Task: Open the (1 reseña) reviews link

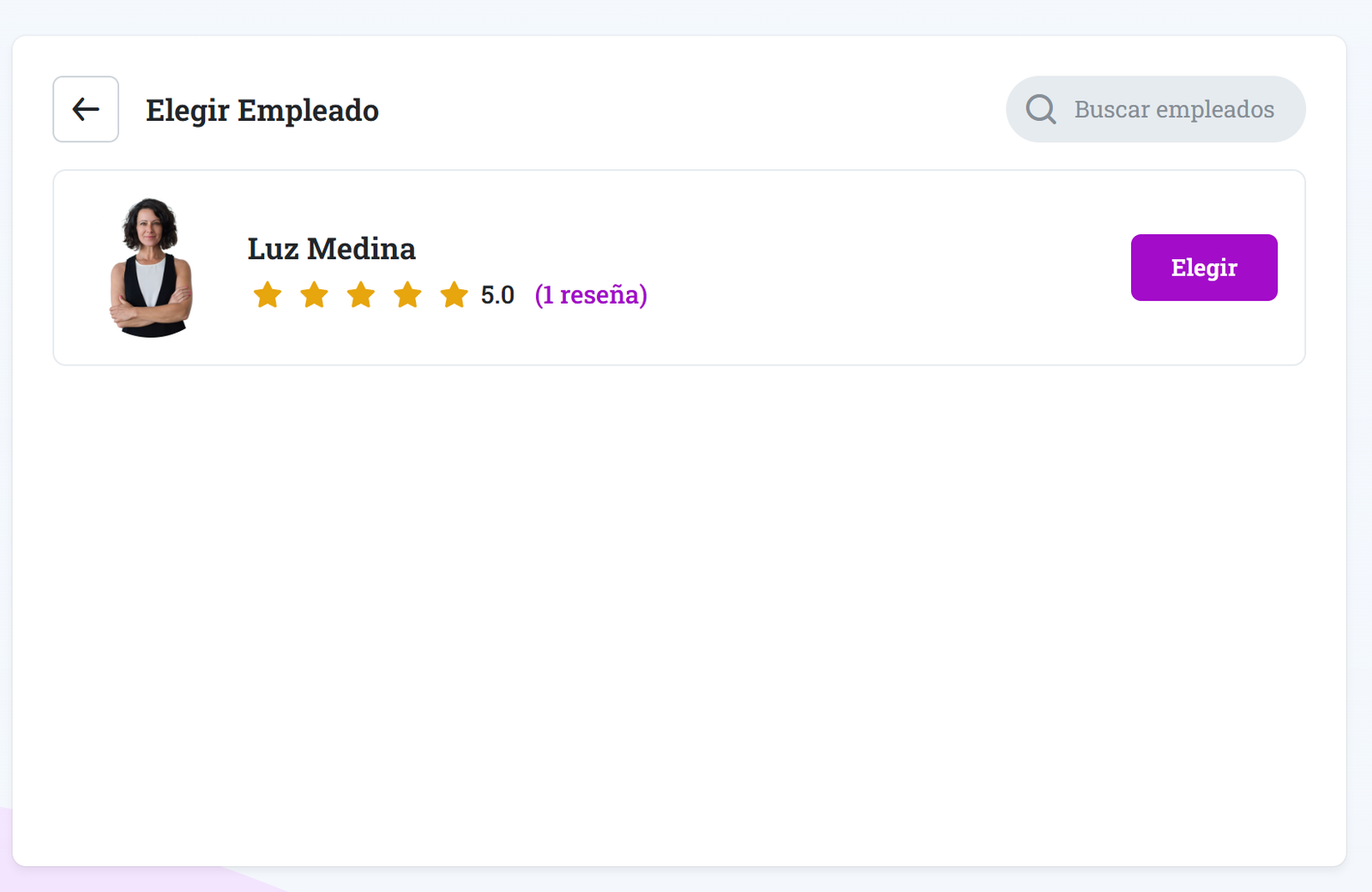Action: point(591,295)
